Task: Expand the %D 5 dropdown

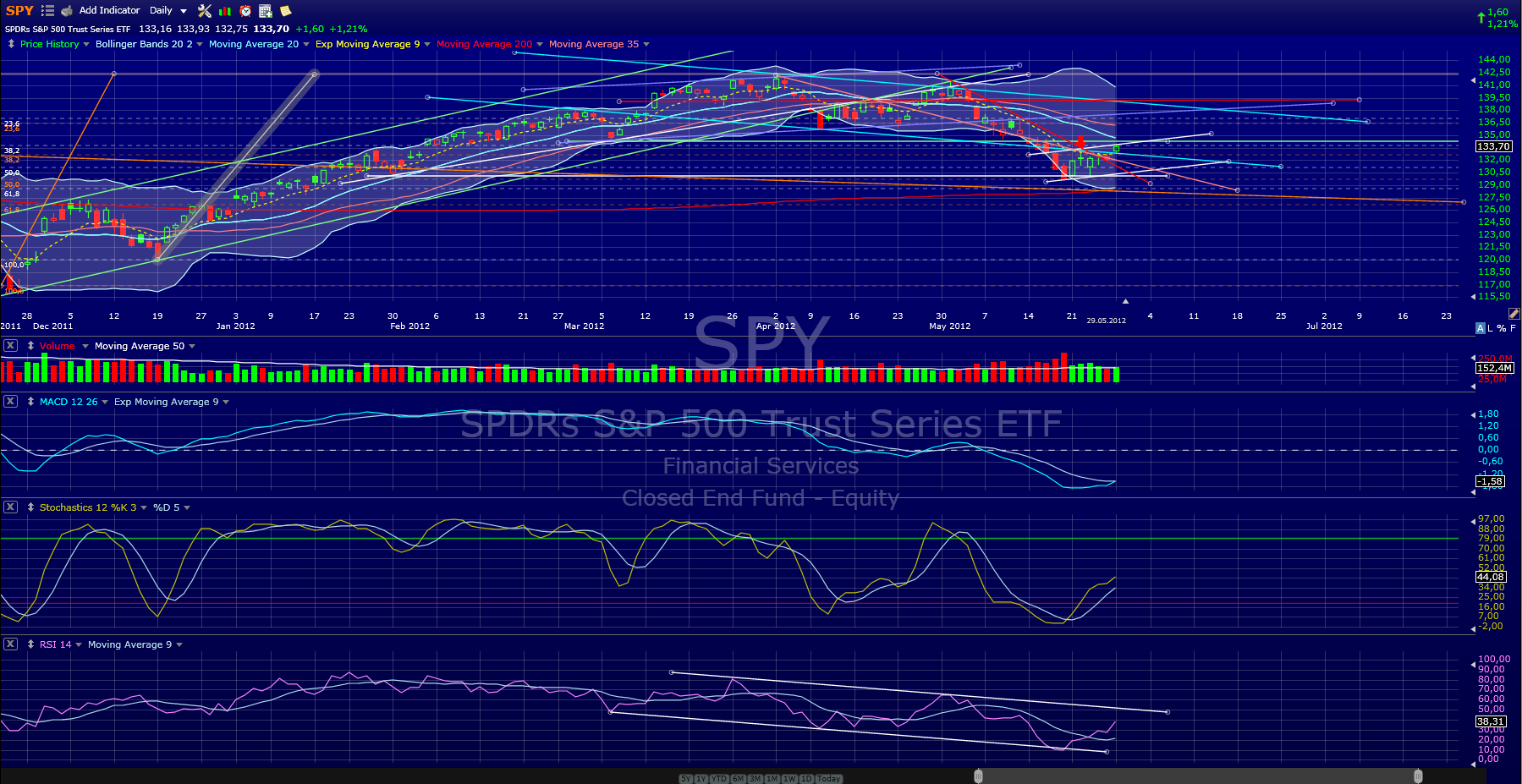Action: (187, 507)
